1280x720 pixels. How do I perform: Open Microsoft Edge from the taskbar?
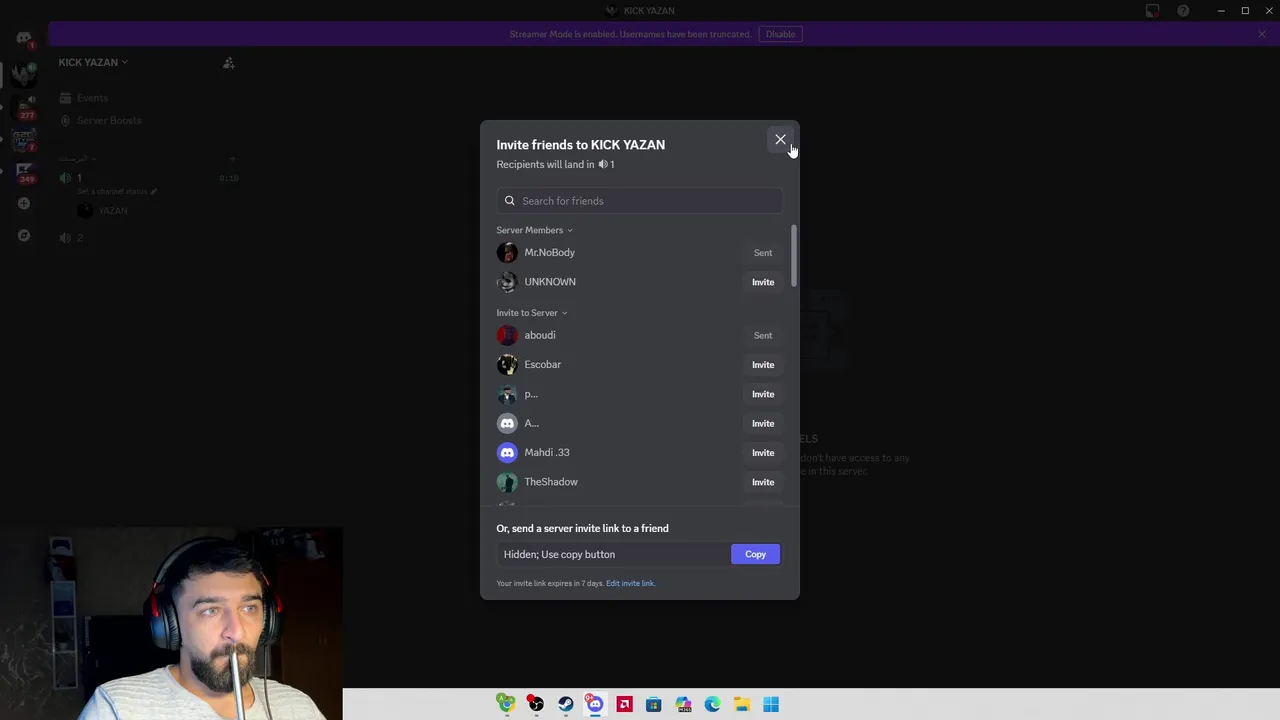712,705
